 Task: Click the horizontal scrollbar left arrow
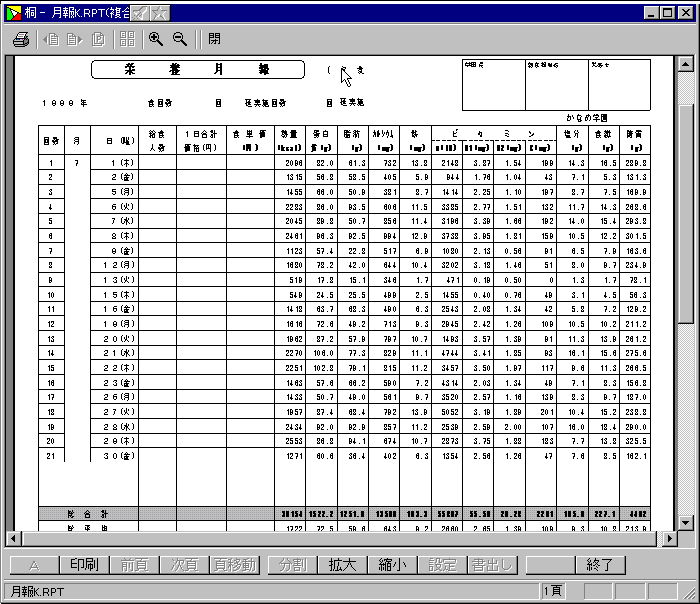(14, 538)
